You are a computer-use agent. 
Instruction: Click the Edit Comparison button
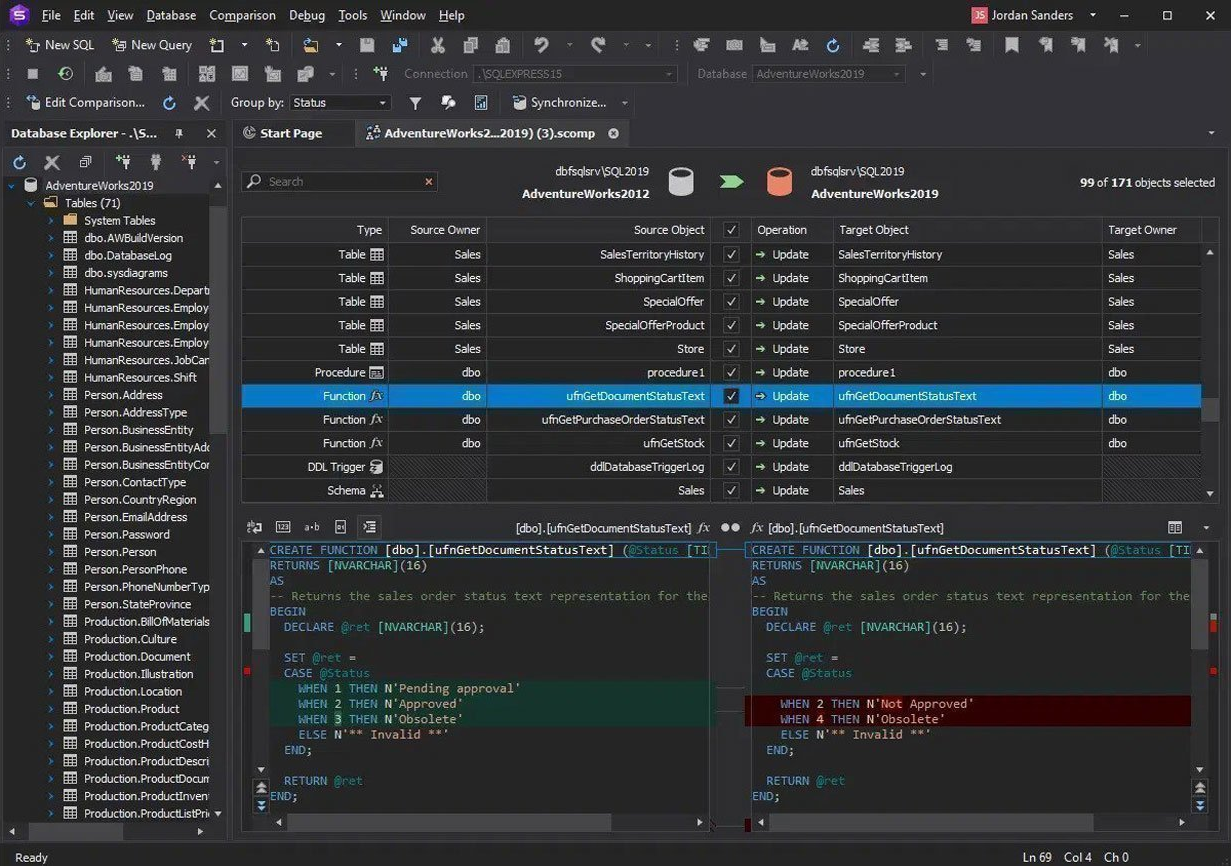pos(87,102)
